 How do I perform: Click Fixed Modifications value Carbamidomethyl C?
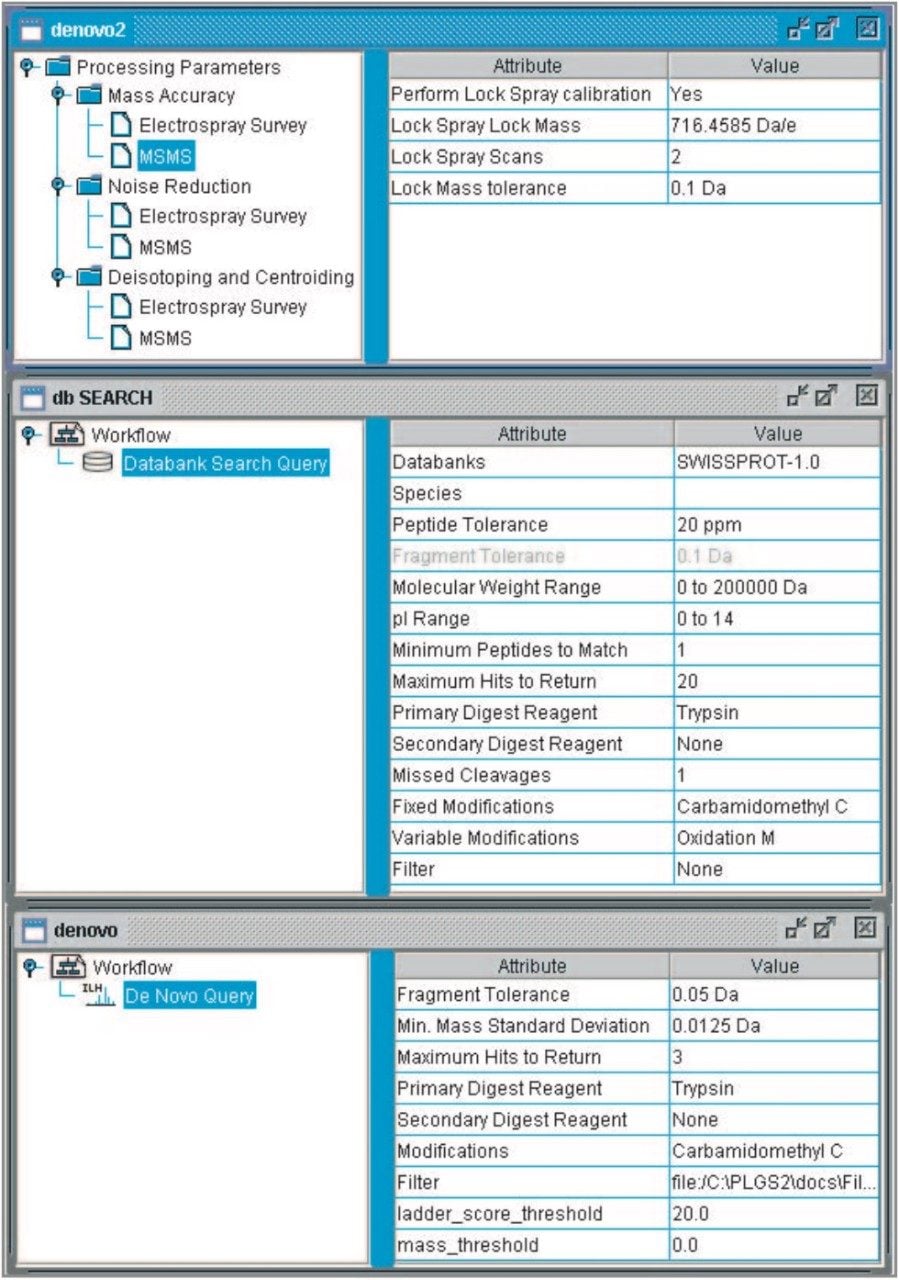coord(778,807)
